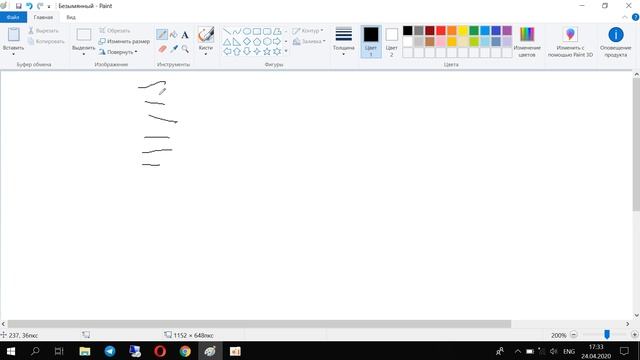
Task: Choose the Curve shape
Action: pos(237,31)
